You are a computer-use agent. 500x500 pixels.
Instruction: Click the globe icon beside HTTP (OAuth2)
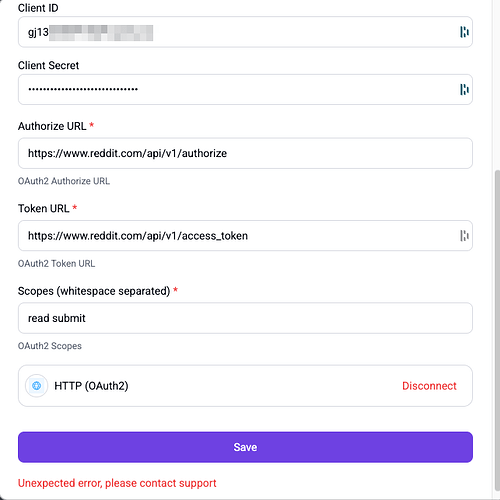pos(37,386)
